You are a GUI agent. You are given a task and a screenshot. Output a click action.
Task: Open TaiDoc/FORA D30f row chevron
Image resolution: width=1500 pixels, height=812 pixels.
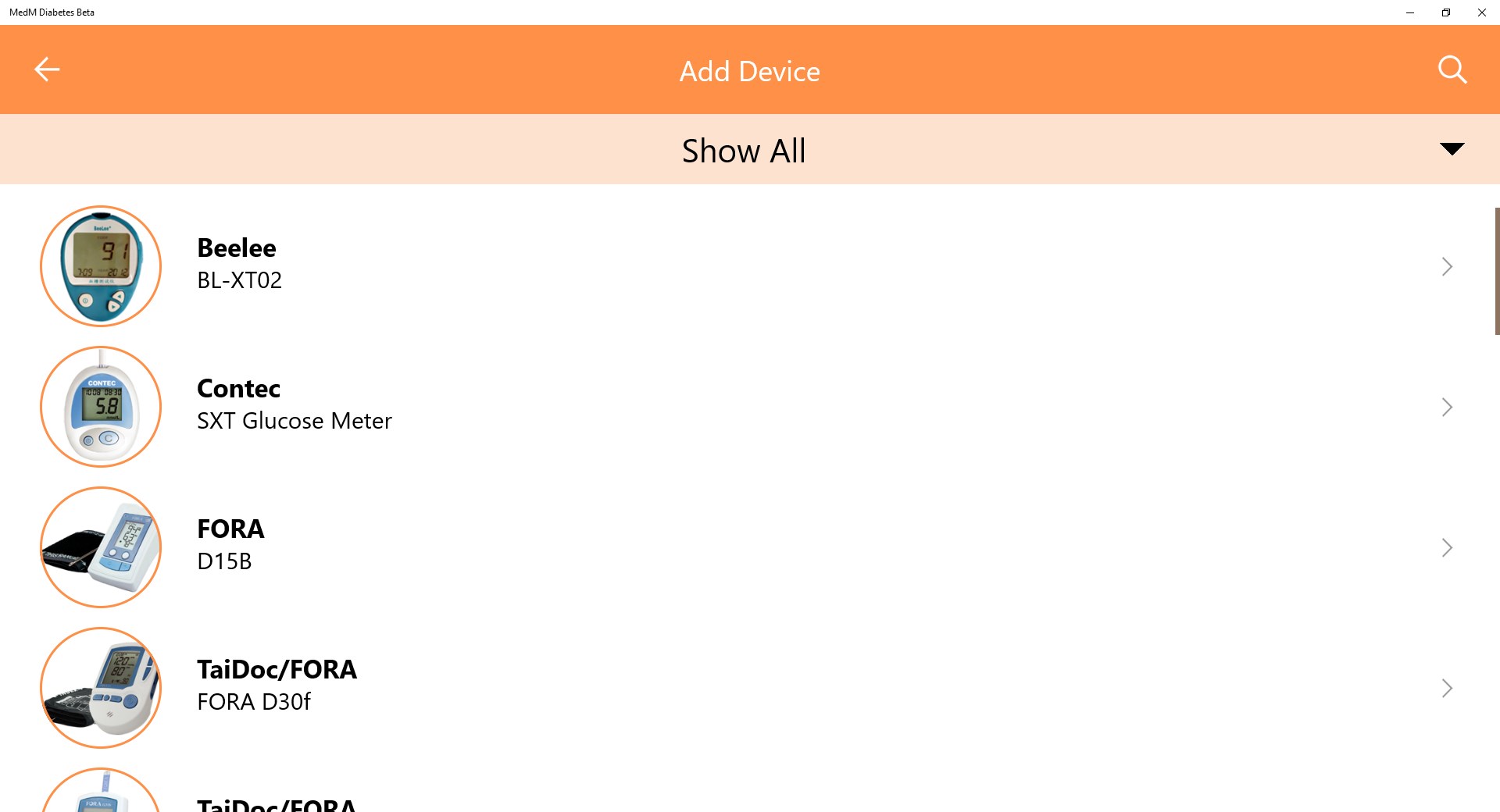click(x=1447, y=688)
